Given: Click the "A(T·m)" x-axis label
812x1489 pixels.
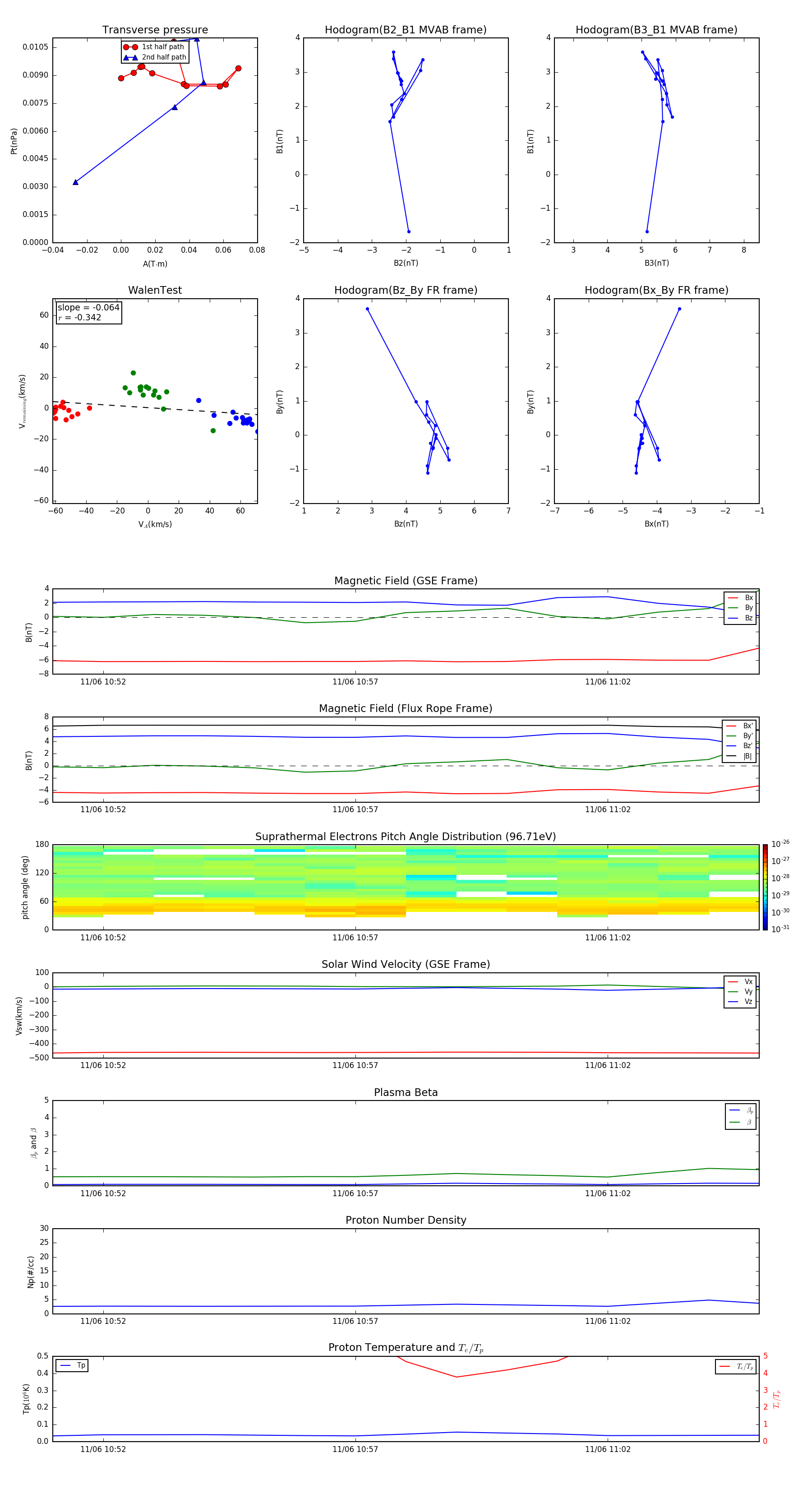Looking at the screenshot, I should (155, 264).
